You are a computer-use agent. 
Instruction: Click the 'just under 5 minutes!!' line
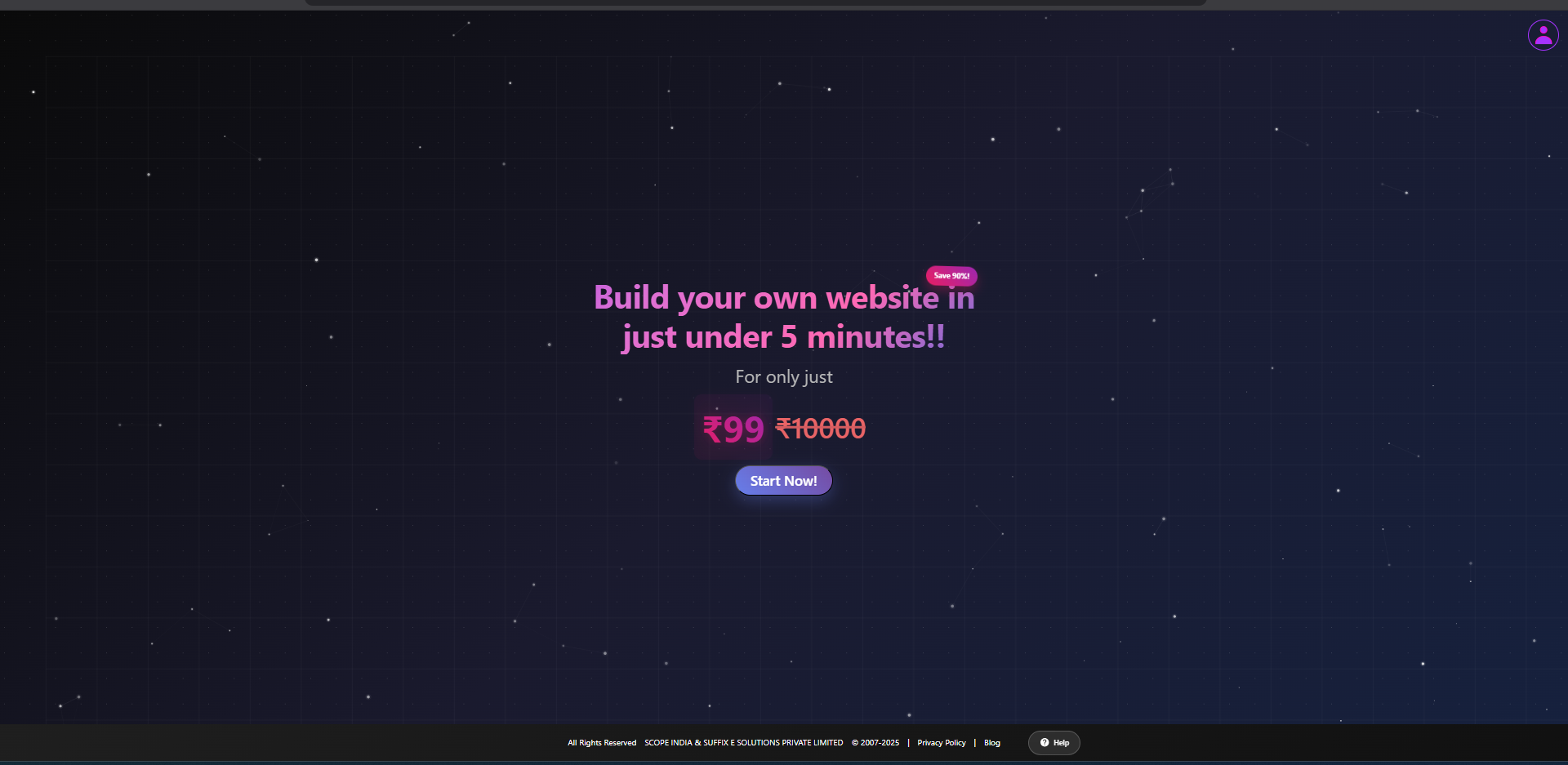coord(783,337)
